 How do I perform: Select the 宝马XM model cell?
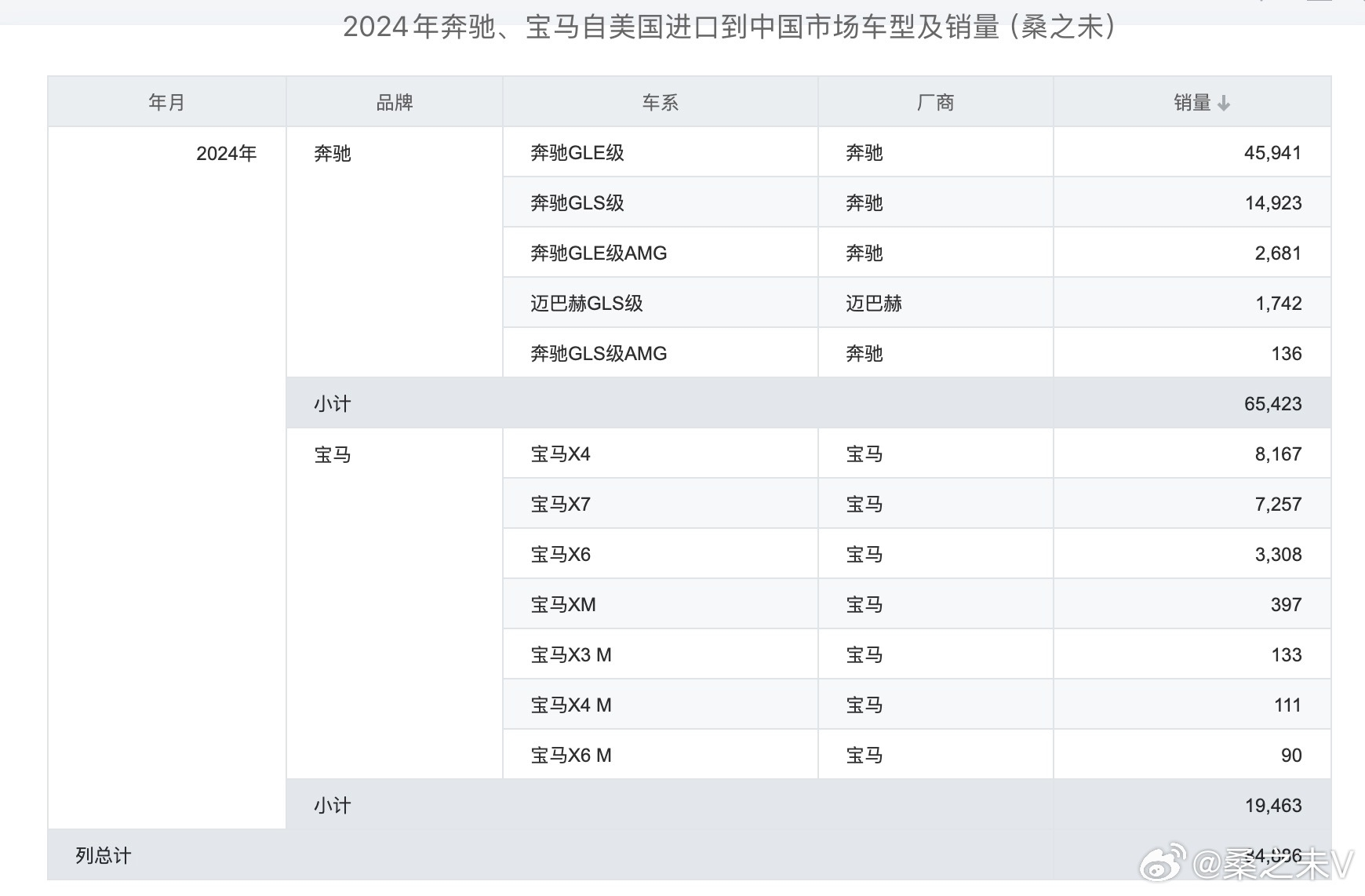(x=661, y=604)
